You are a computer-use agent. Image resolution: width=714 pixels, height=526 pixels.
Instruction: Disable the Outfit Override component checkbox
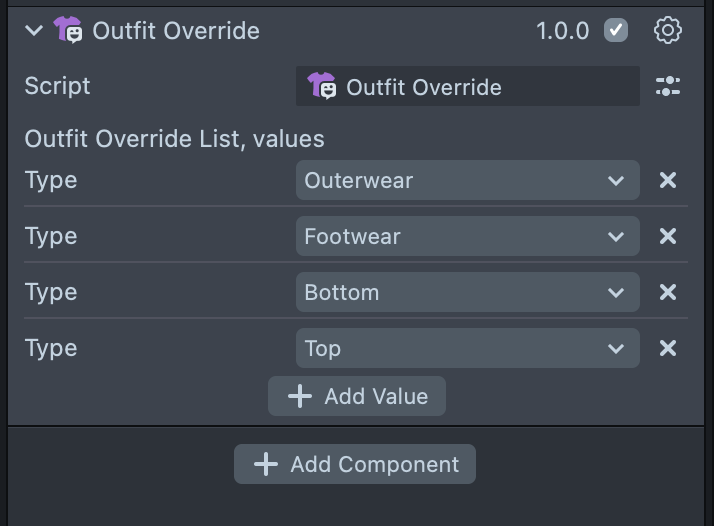click(x=616, y=30)
